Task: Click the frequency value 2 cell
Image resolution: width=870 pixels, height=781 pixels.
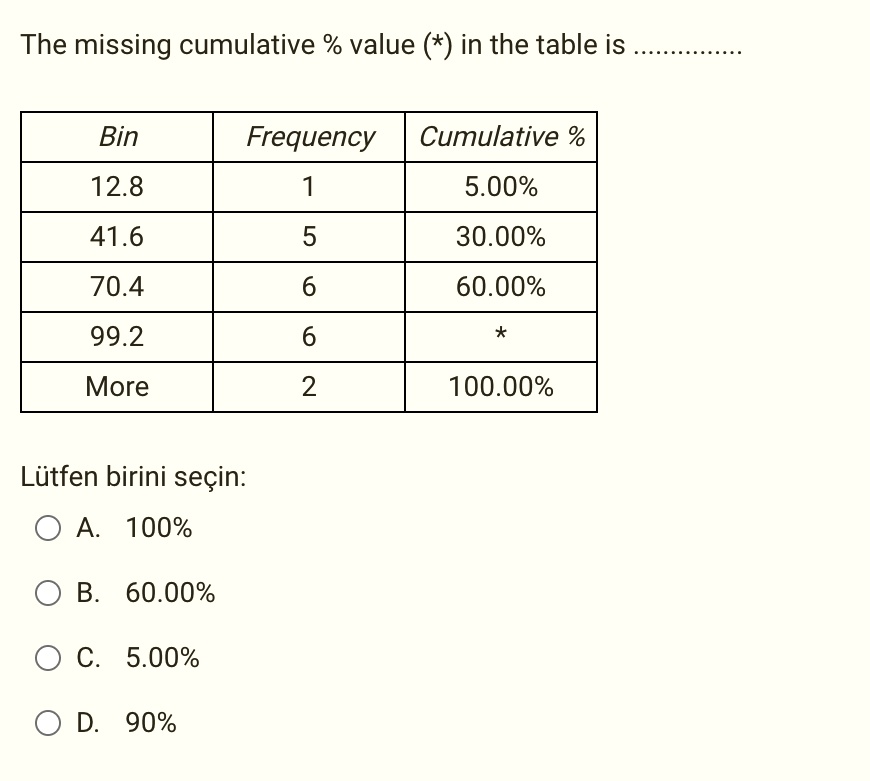Action: (309, 387)
